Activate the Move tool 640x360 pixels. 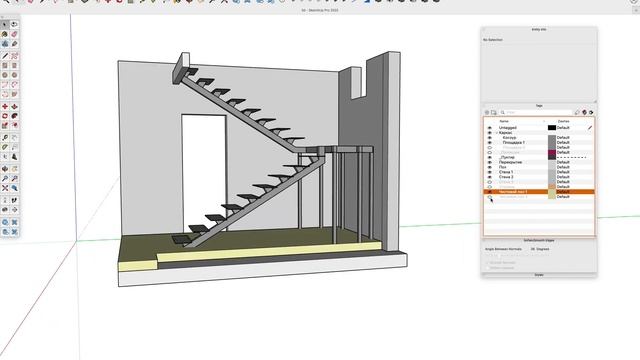[x=5, y=106]
